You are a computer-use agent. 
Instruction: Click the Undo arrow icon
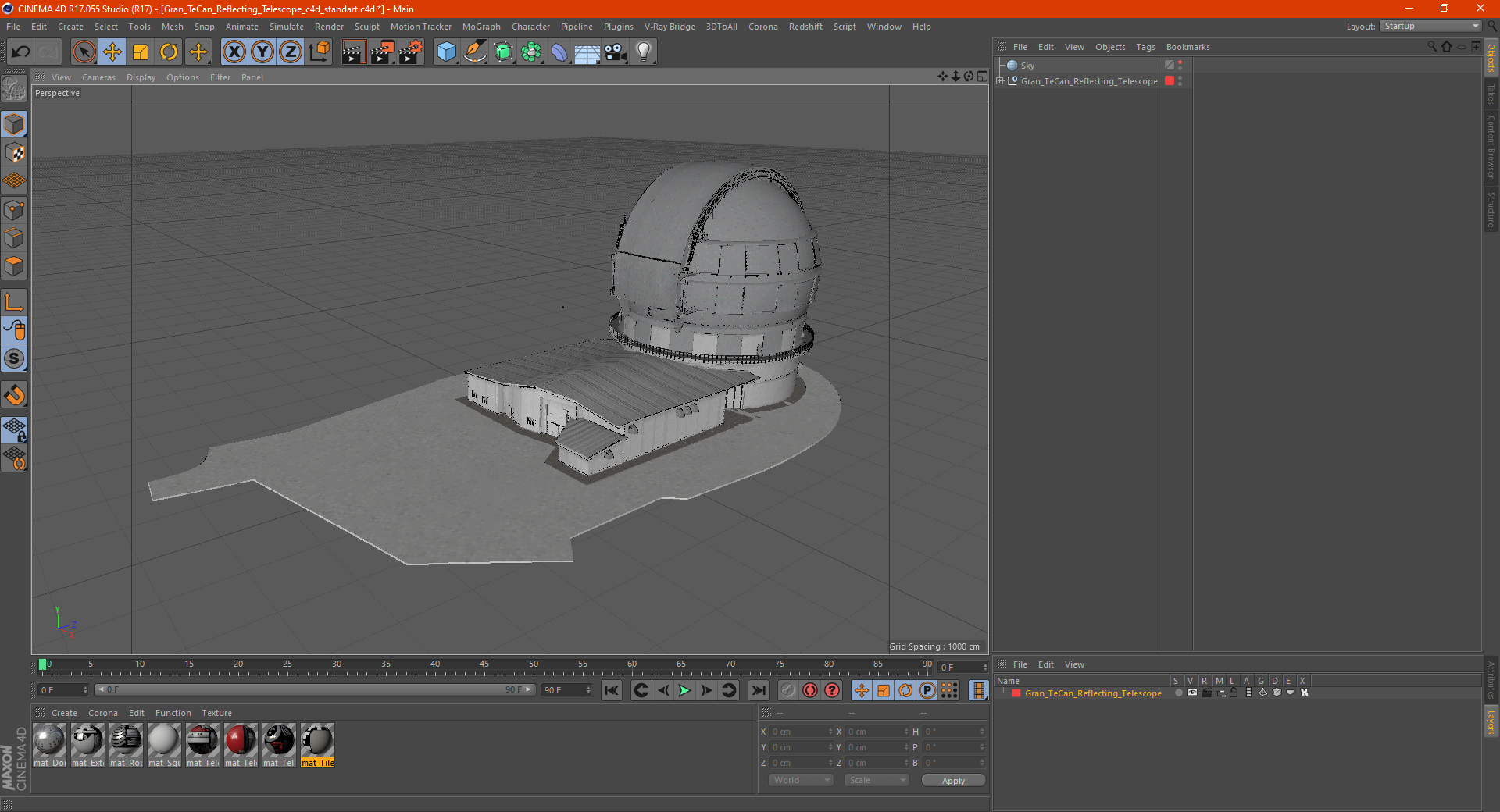20,52
